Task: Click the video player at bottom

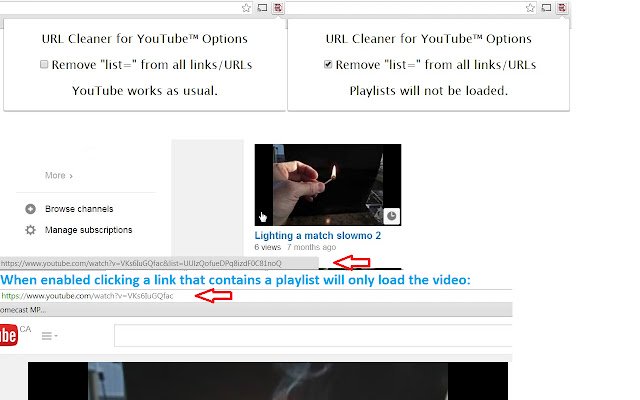Action: click(268, 381)
